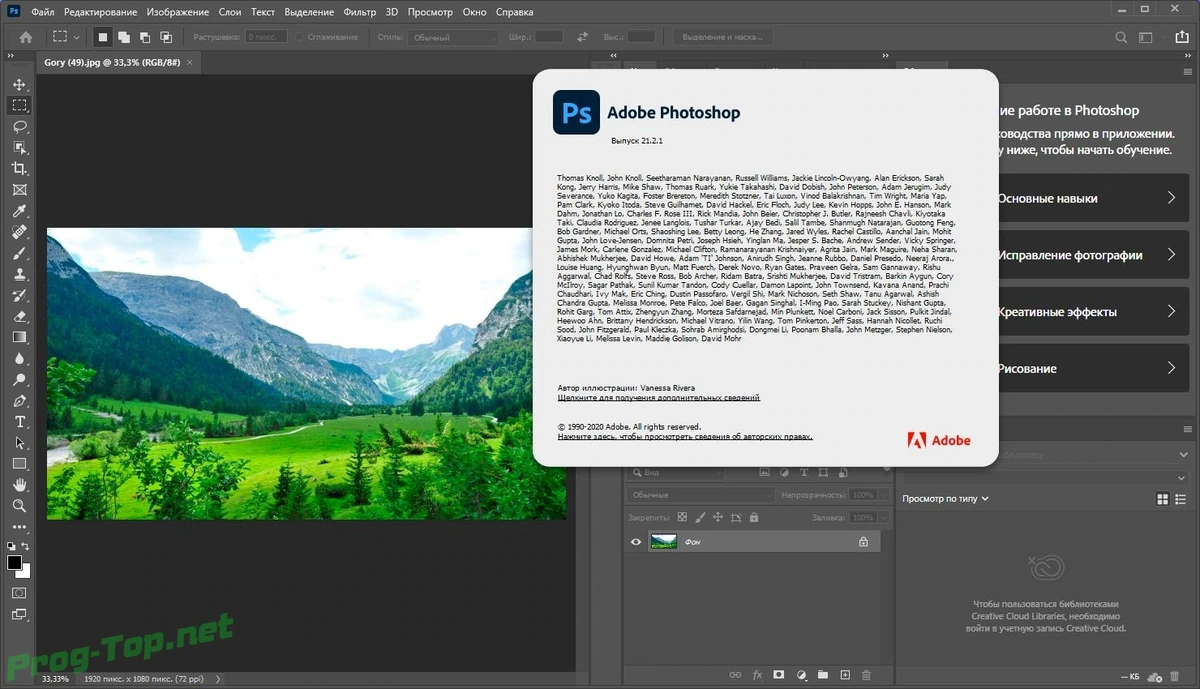The height and width of the screenshot is (689, 1200).
Task: Expand the Рисование learn section
Action: coord(1092,369)
